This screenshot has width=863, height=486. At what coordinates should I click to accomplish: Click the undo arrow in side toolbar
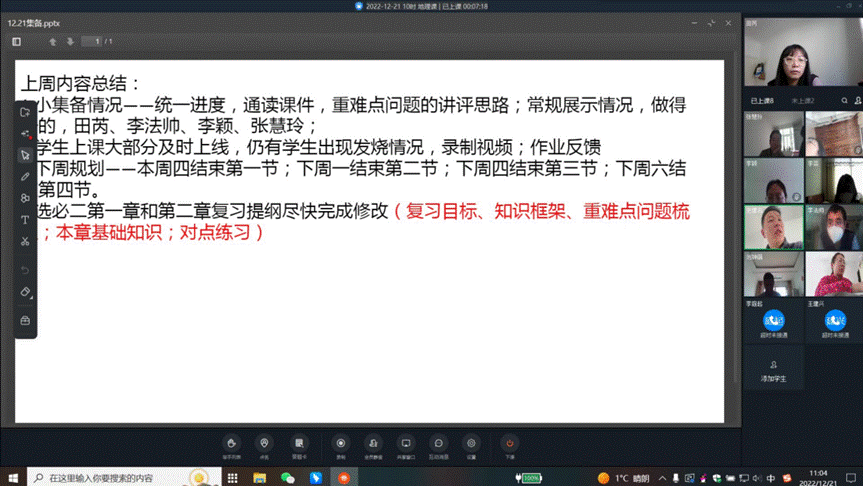(x=25, y=270)
